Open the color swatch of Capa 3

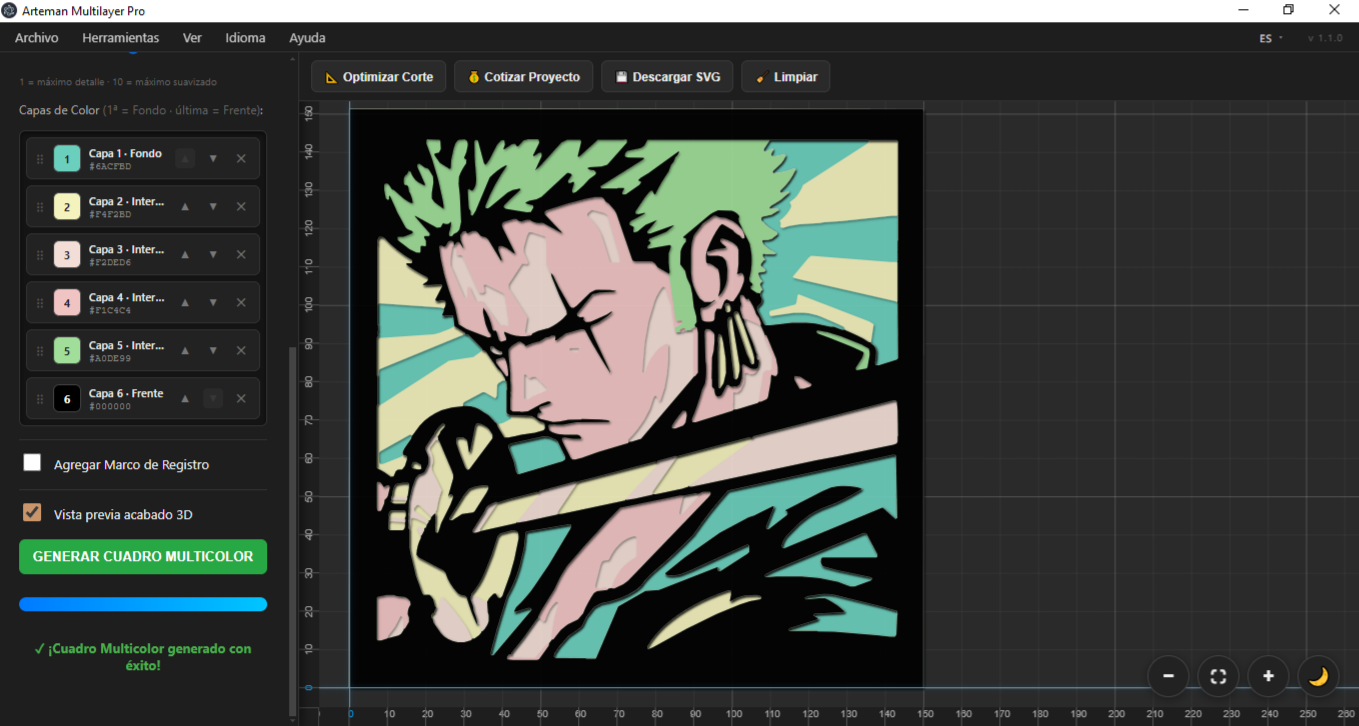67,254
